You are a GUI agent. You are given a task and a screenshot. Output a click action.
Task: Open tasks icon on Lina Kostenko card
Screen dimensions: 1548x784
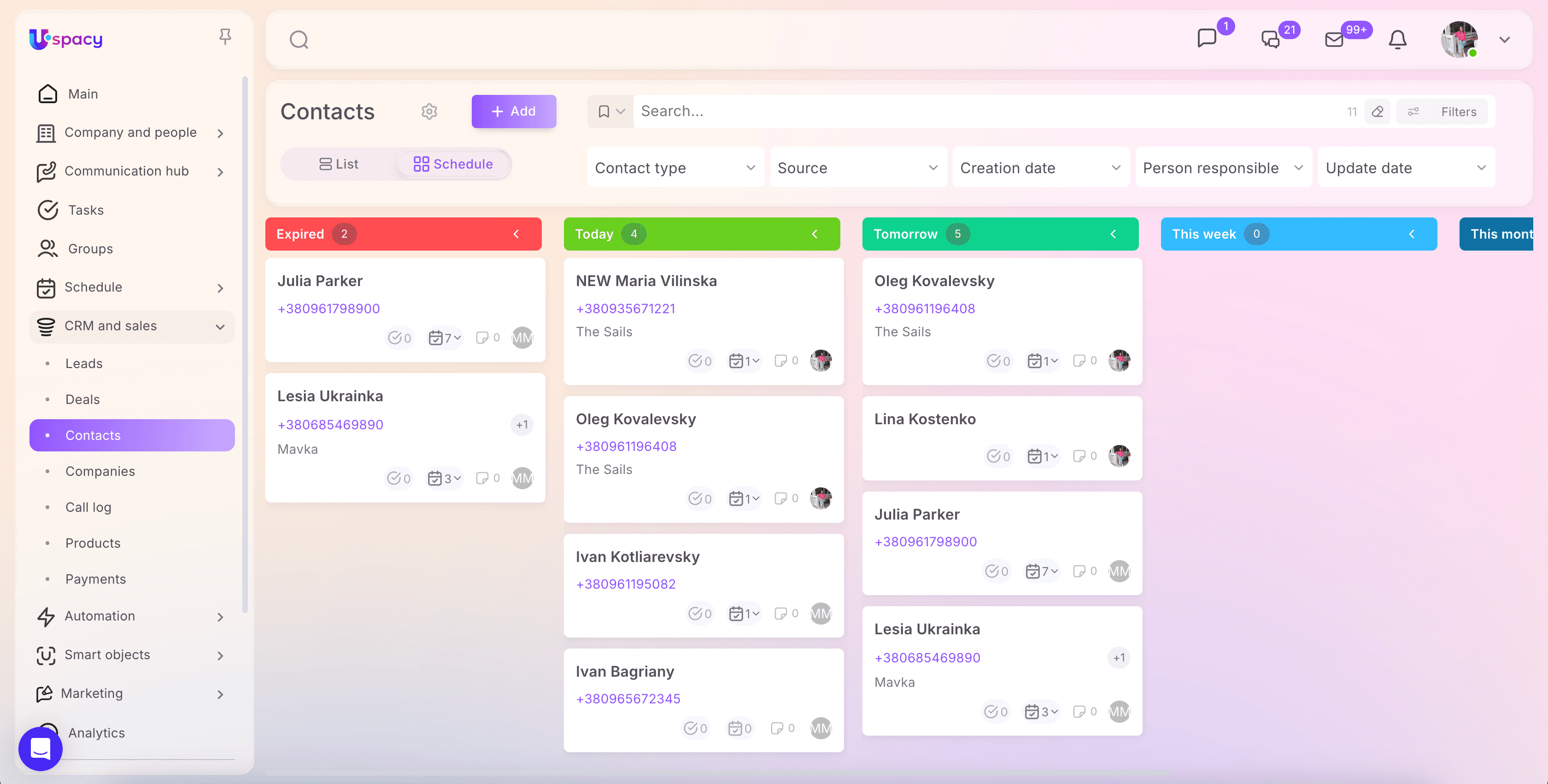click(x=998, y=456)
